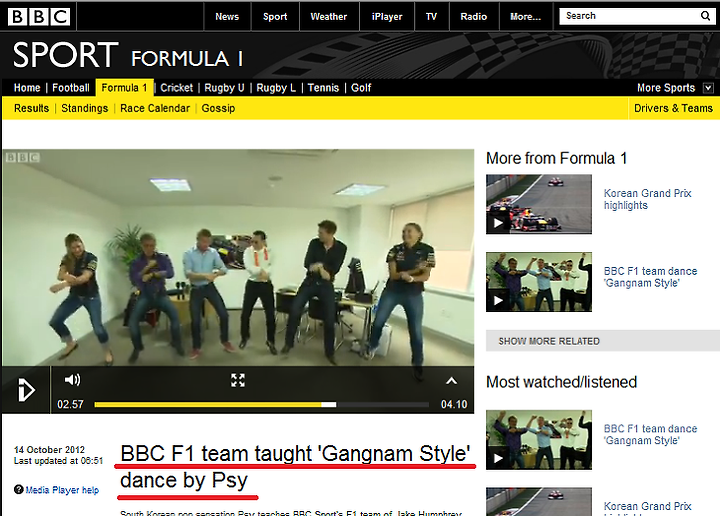The width and height of the screenshot is (720, 516).
Task: Open the More... menu in top bar
Action: point(526,17)
